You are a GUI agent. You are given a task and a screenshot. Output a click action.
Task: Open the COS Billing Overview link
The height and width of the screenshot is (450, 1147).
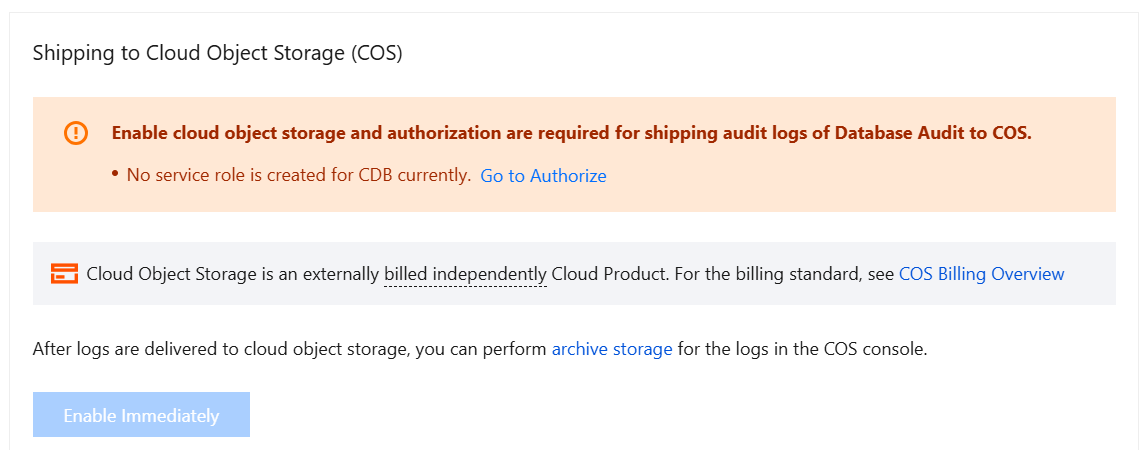click(x=981, y=273)
